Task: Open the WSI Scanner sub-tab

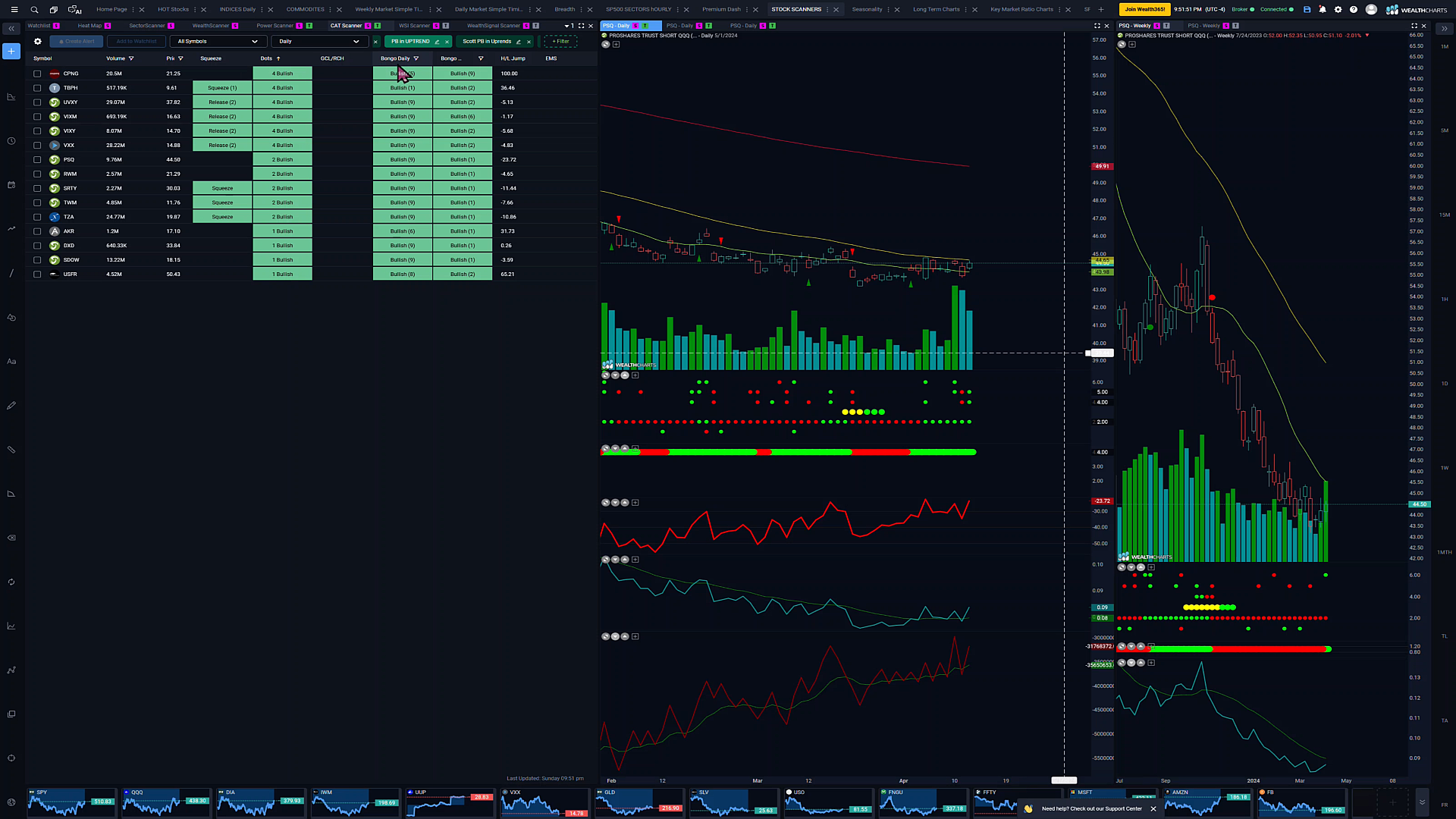Action: (414, 26)
